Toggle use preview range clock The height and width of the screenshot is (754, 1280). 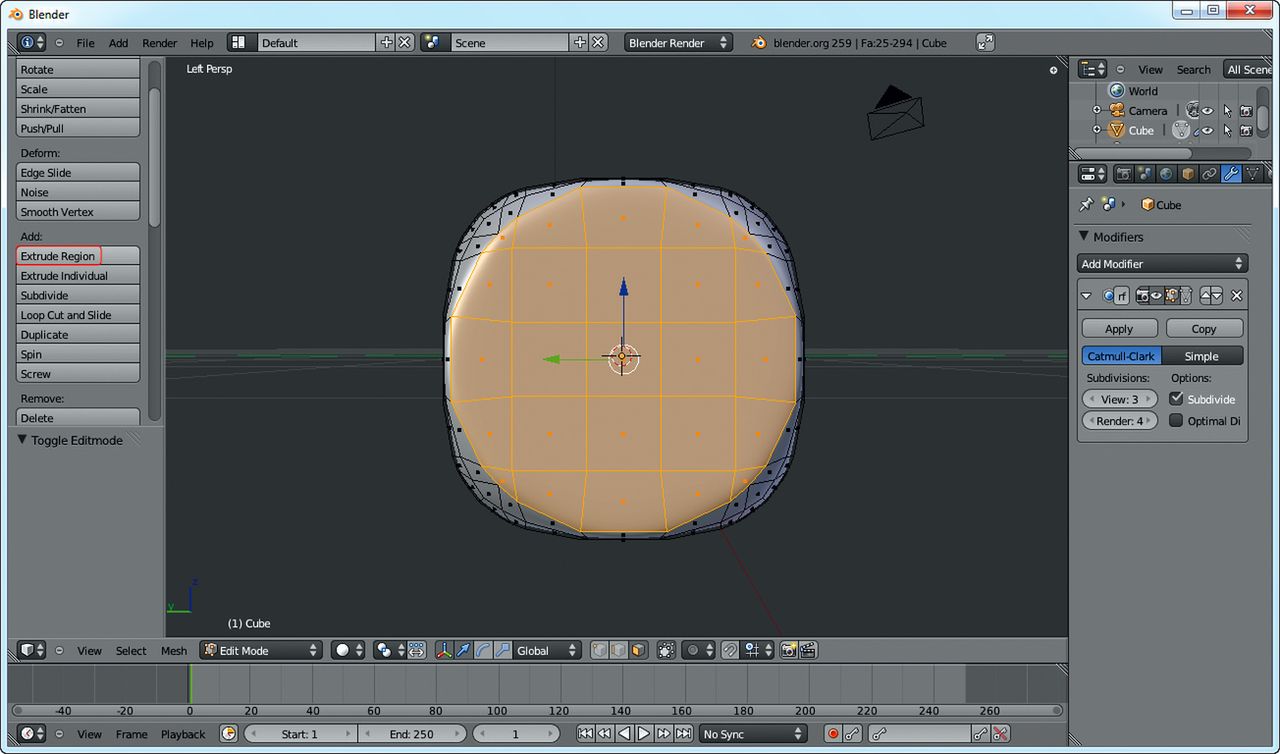pyautogui.click(x=229, y=734)
